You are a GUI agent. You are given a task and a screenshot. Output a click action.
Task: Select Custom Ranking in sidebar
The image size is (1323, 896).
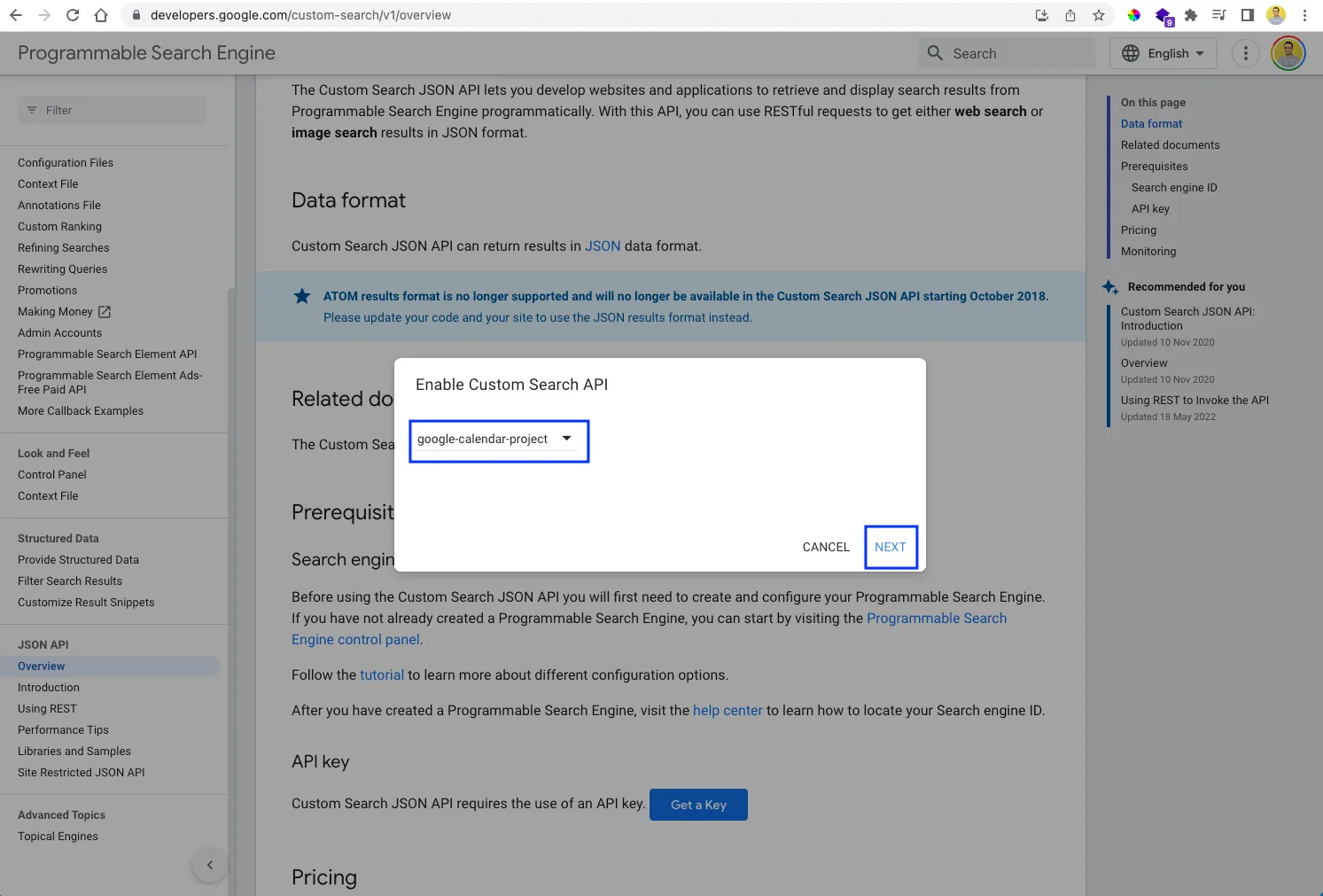[x=59, y=227]
